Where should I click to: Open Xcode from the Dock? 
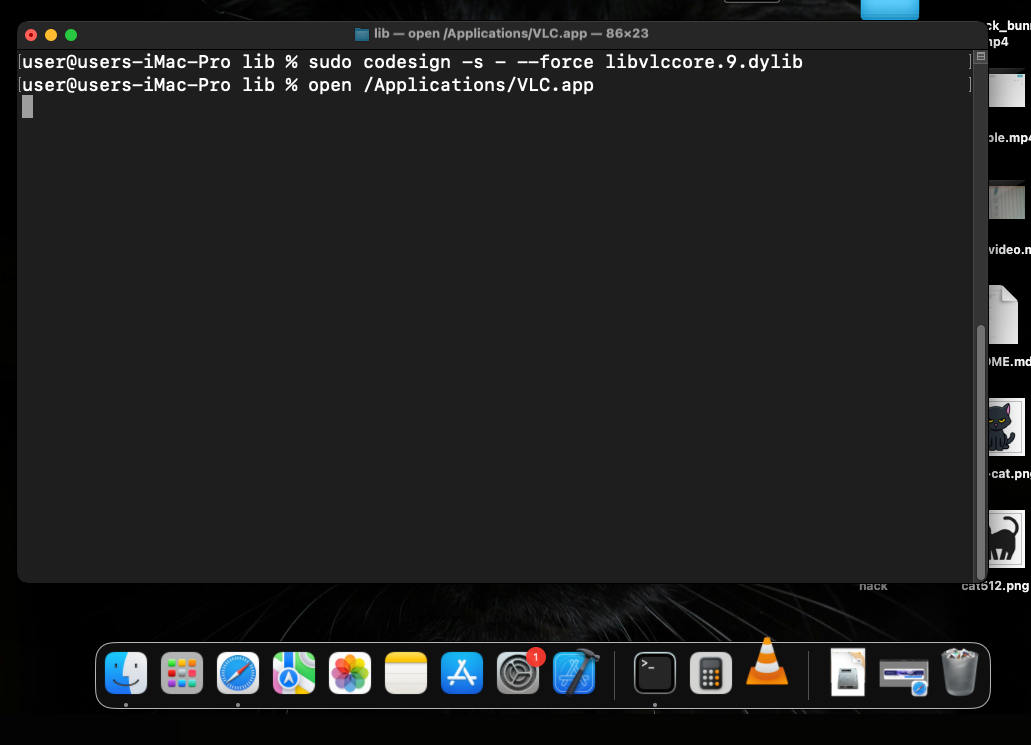pos(575,673)
